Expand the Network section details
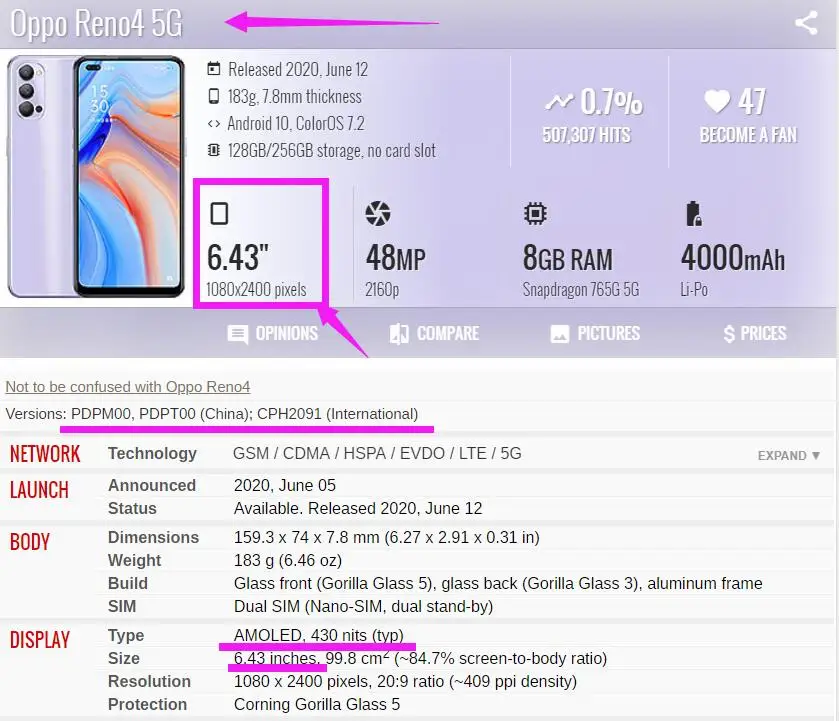839x721 pixels. pos(789,456)
